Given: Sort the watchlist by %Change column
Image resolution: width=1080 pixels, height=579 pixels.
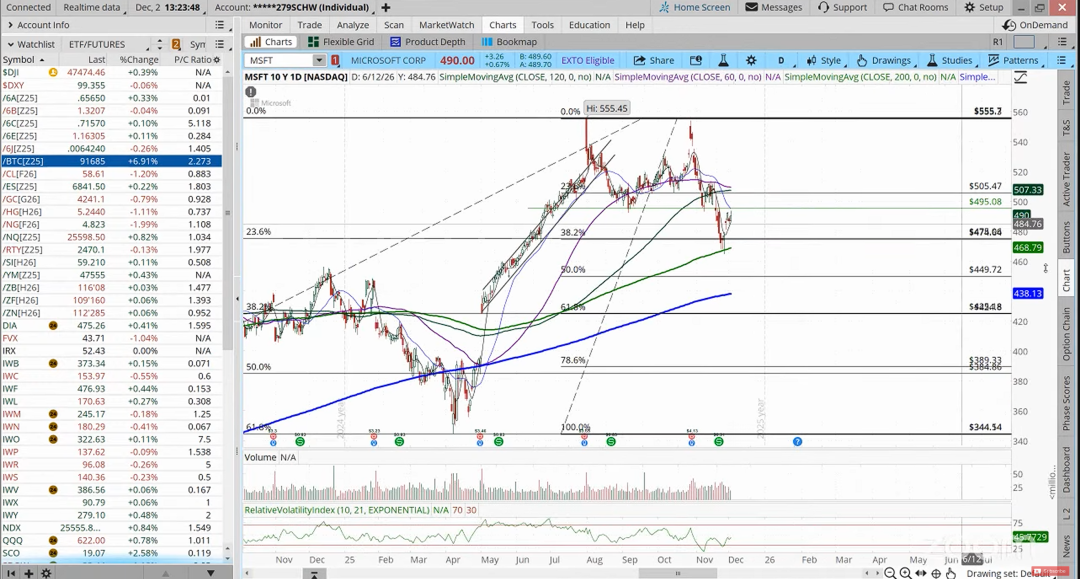Looking at the screenshot, I should [x=138, y=60].
